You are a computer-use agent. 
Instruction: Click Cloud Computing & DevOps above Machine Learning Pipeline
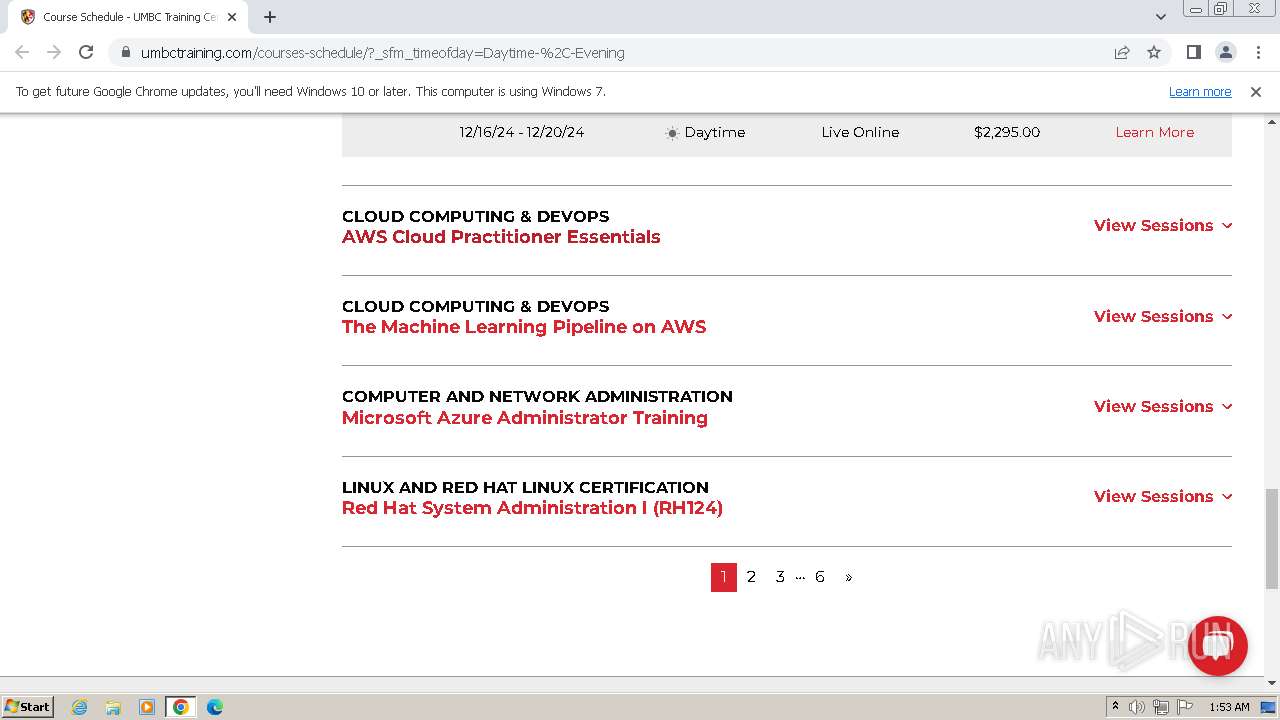tap(475, 306)
